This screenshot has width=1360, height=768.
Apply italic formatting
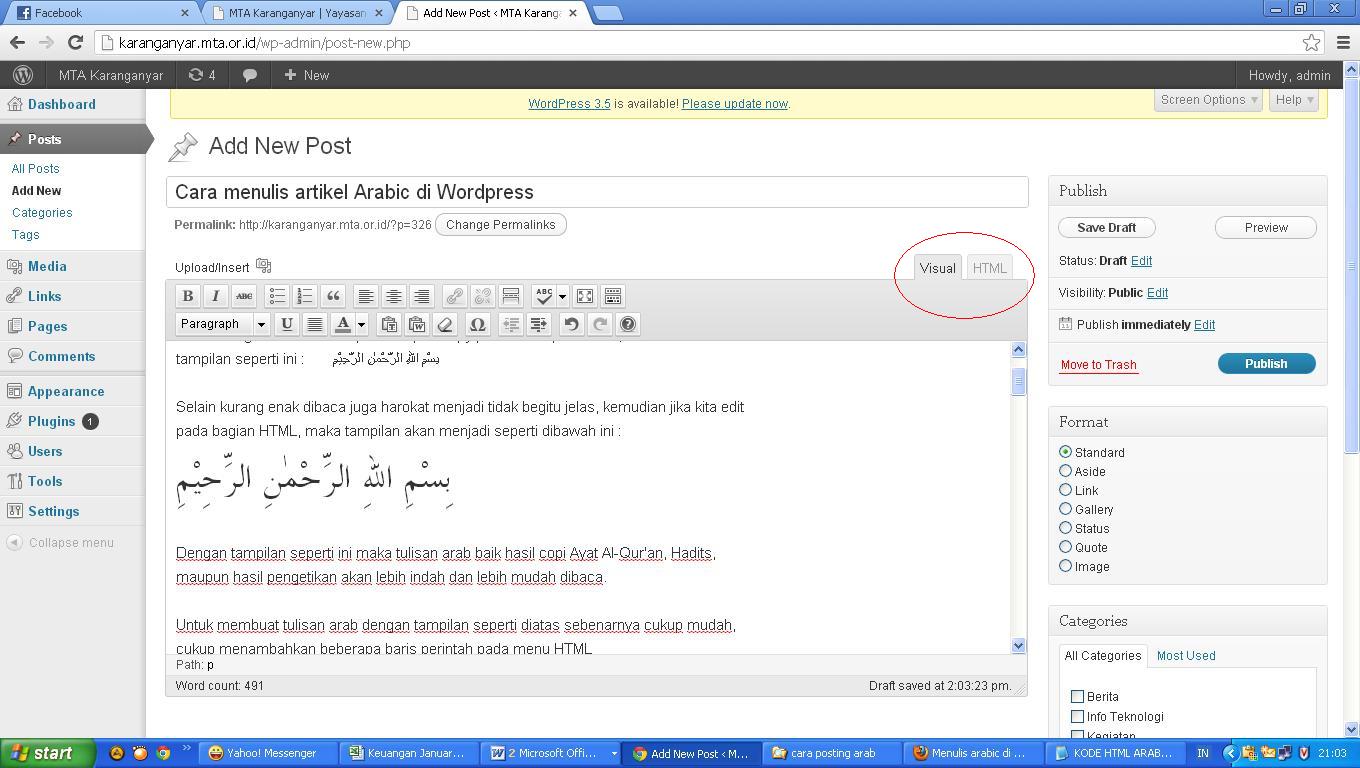pos(215,296)
